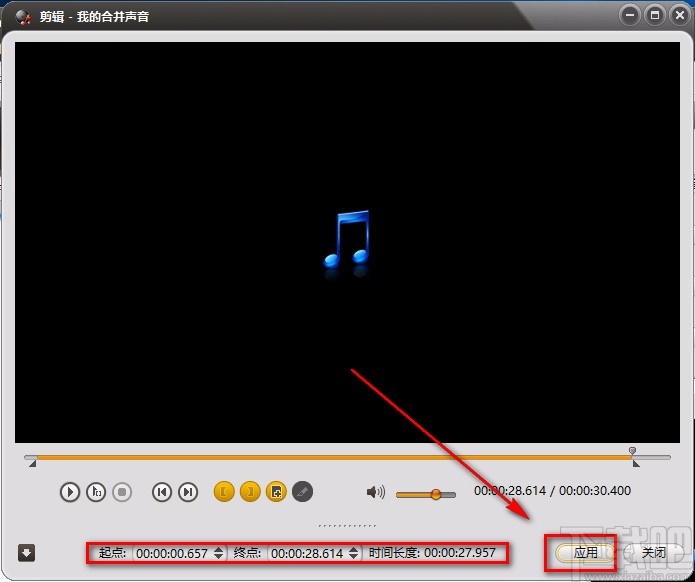Screen dimensions: 695x582
Task: Click the dotted panel resize grip
Action: click(x=347, y=526)
